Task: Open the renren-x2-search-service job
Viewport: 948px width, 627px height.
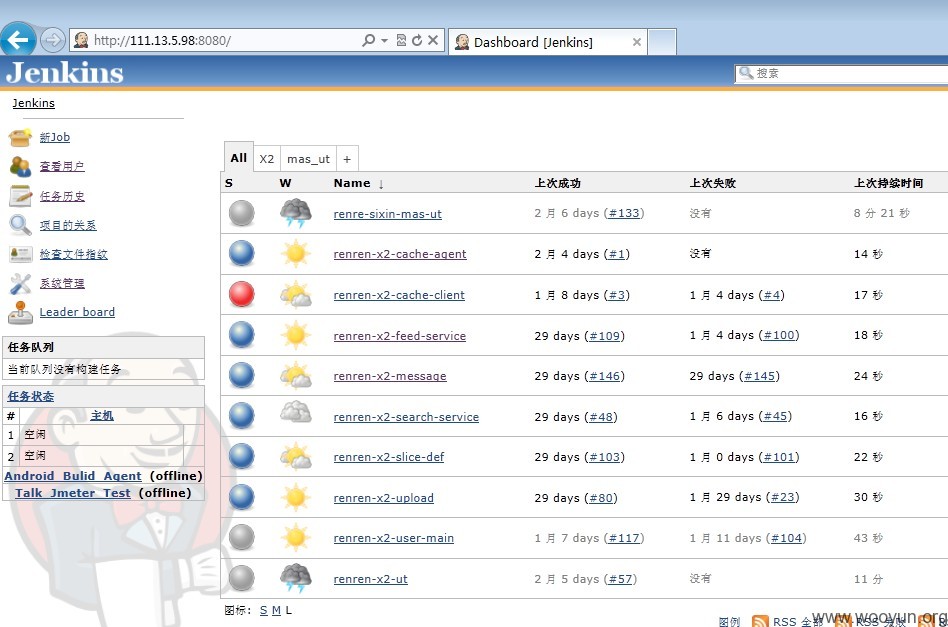Action: (406, 417)
